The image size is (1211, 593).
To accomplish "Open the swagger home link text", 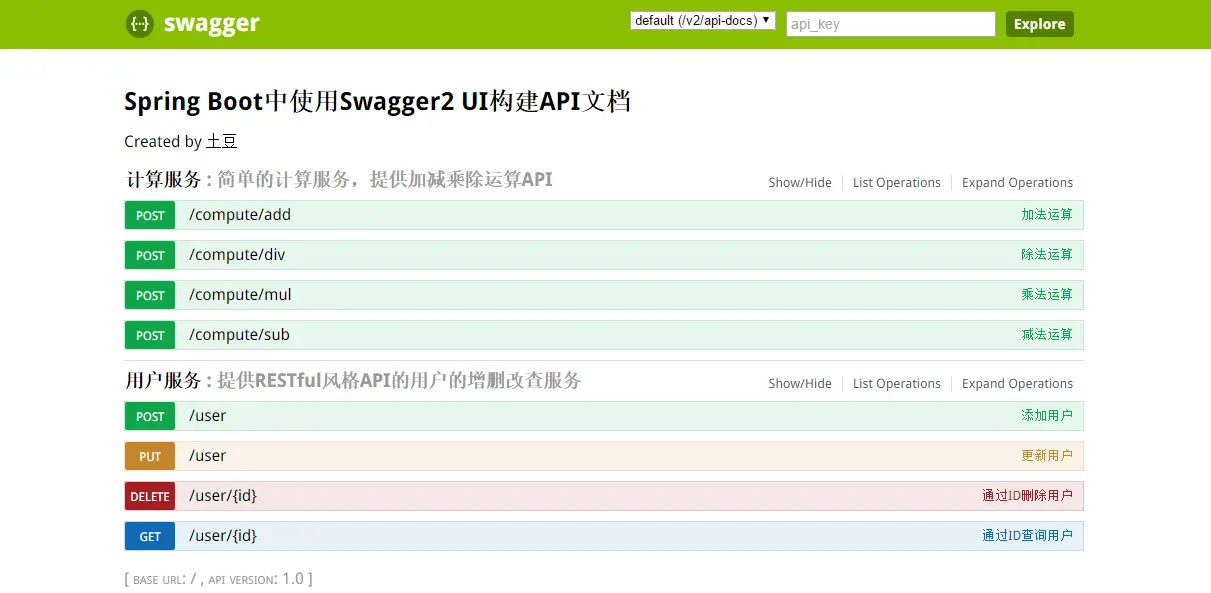I will point(211,24).
